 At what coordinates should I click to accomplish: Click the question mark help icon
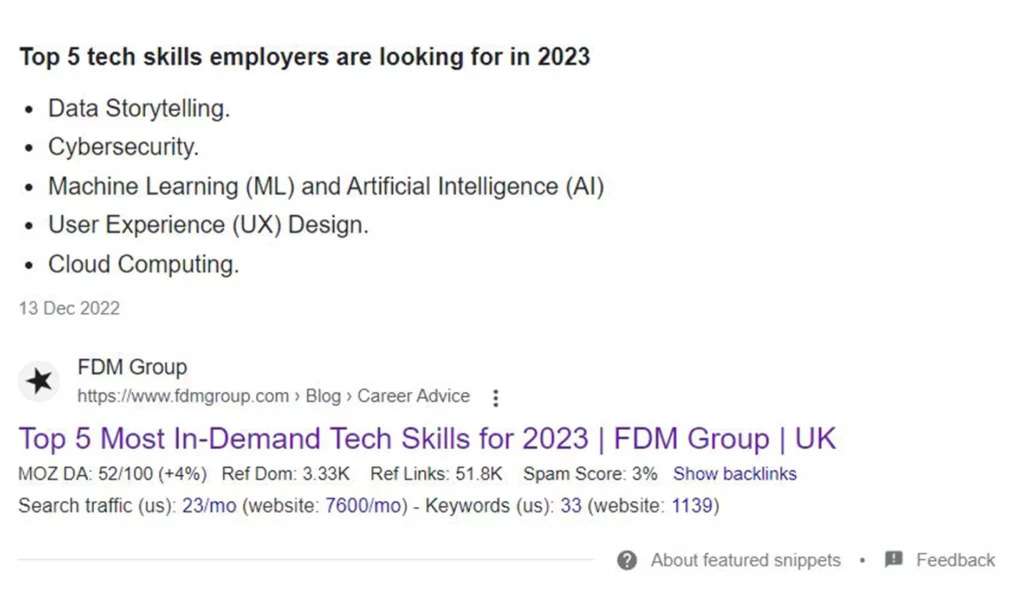[x=627, y=560]
